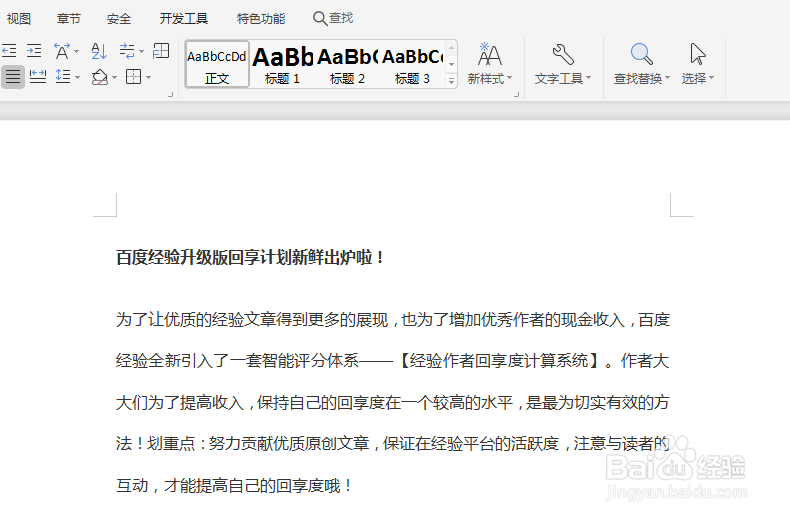This screenshot has width=790, height=519.
Task: Click the 查找 search box
Action: coord(333,18)
